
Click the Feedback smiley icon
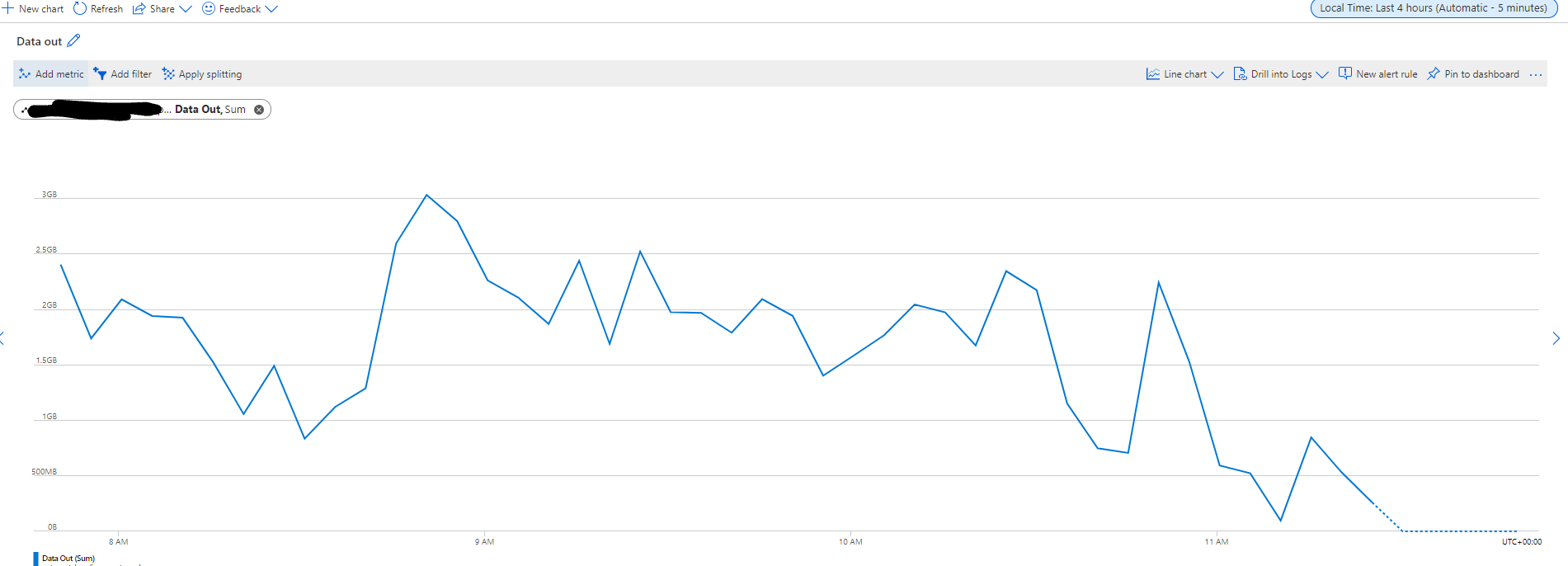[209, 8]
